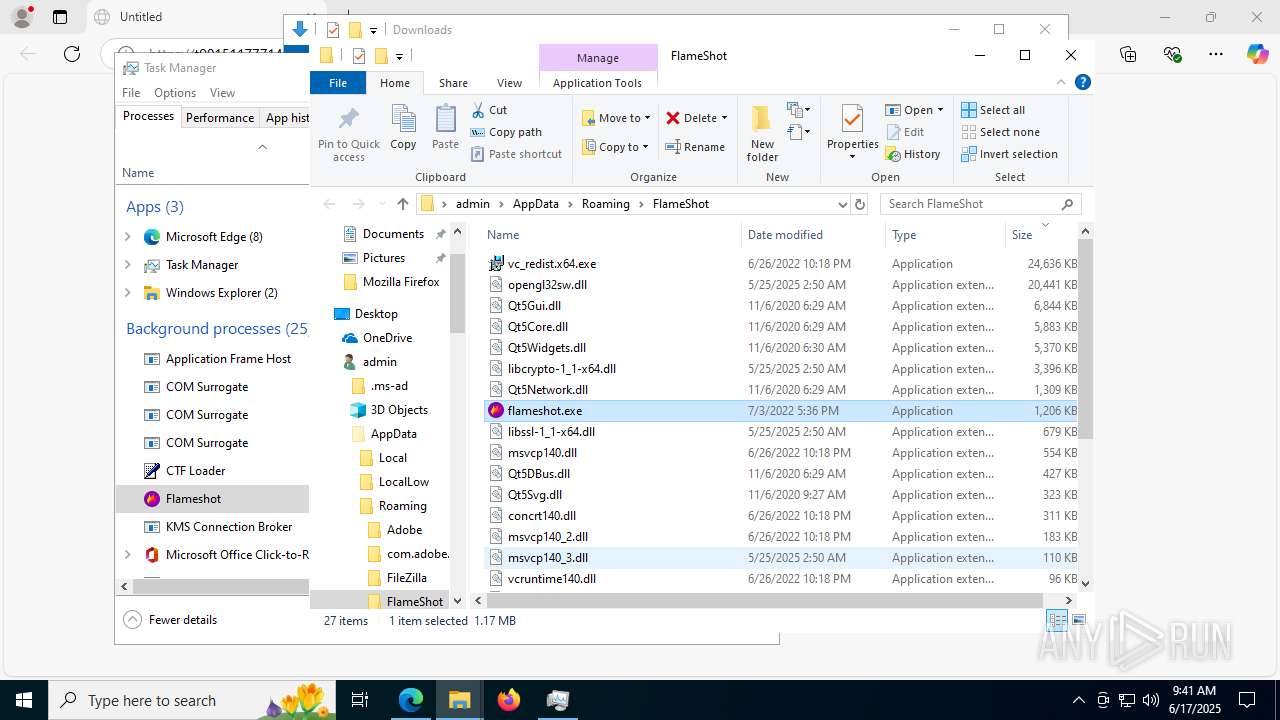
Task: Open notification center on taskbar
Action: 1247,700
